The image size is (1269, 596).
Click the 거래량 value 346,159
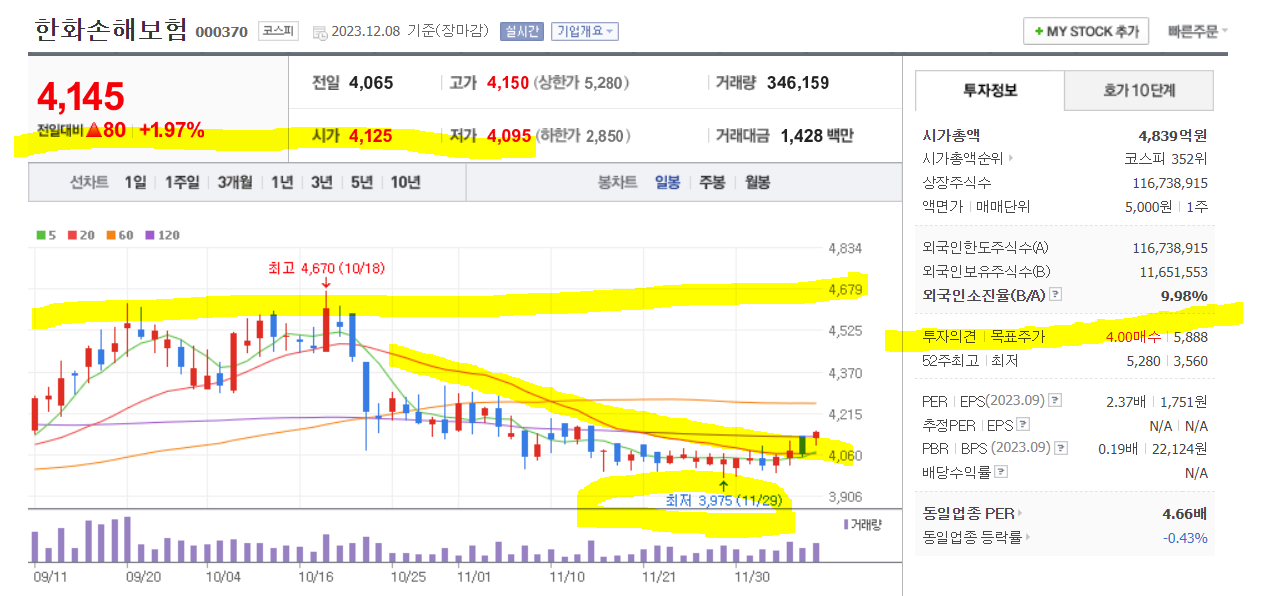point(798,83)
